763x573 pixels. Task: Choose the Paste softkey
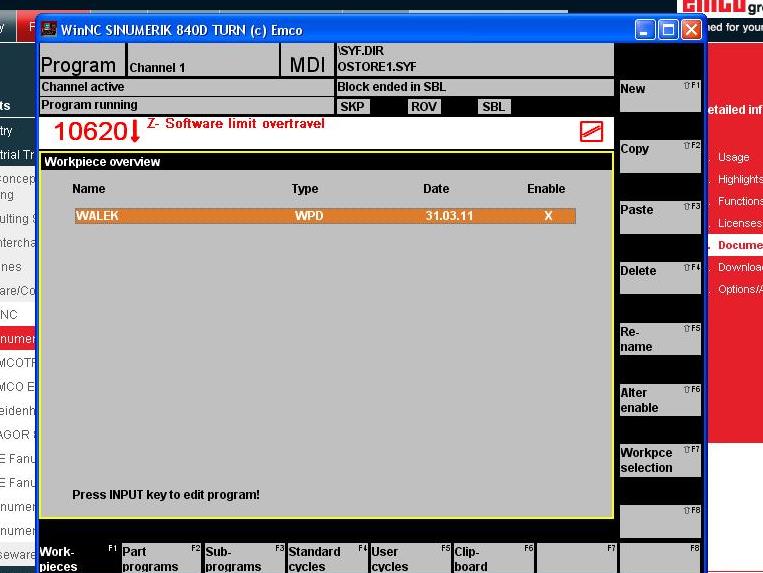[x=660, y=217]
